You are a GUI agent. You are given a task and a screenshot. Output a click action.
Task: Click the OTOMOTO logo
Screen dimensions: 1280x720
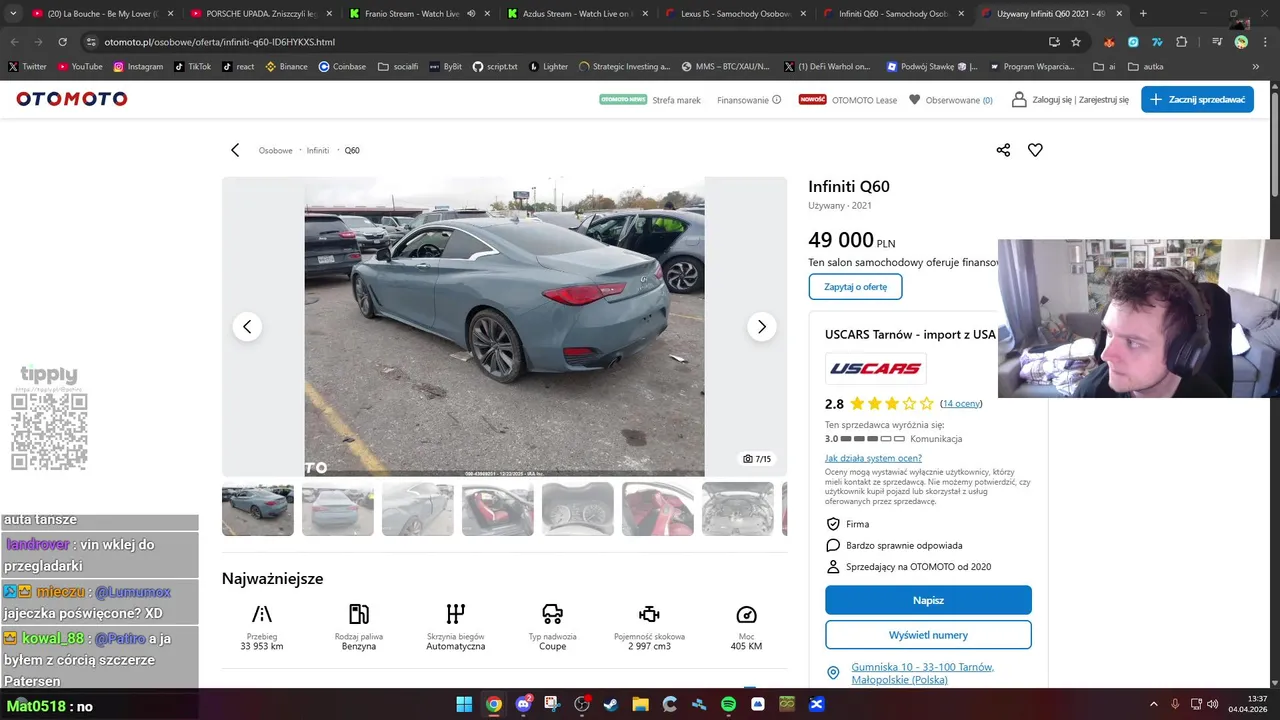(72, 99)
